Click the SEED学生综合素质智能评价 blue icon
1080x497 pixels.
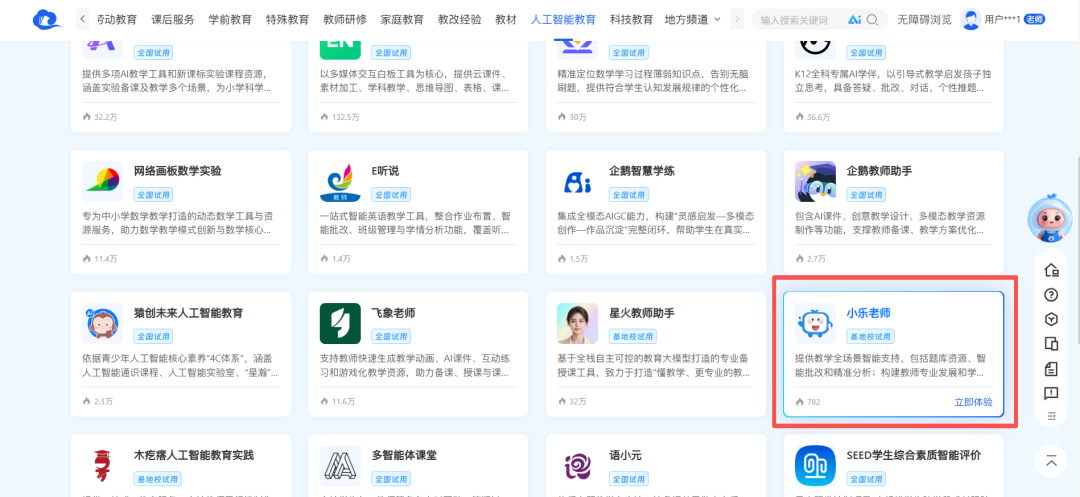816,466
